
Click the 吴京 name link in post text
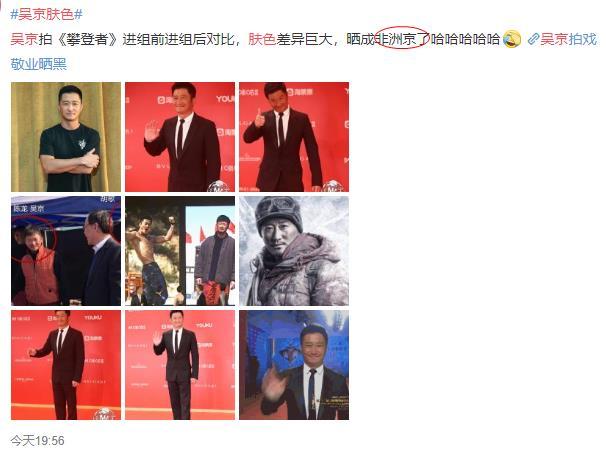pyautogui.click(x=24, y=39)
